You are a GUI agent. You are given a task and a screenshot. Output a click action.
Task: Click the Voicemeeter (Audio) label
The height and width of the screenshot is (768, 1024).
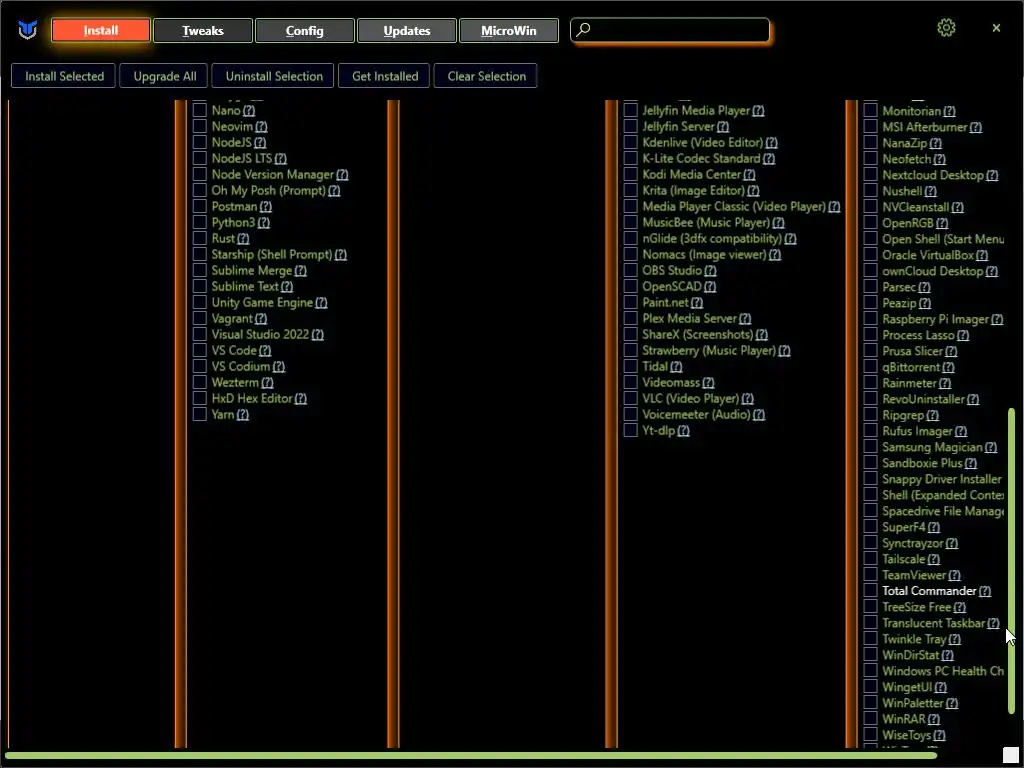click(x=696, y=414)
